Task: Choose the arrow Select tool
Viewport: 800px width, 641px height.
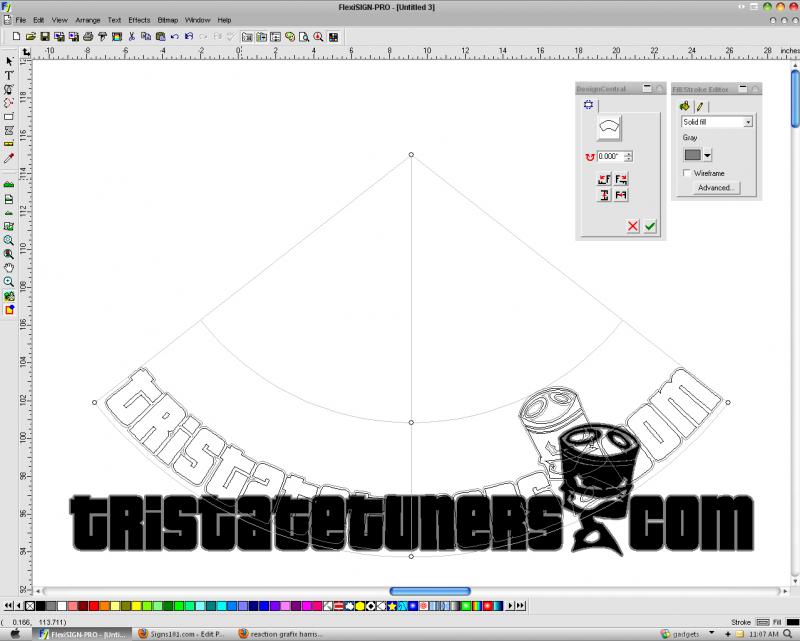Action: pos(9,61)
